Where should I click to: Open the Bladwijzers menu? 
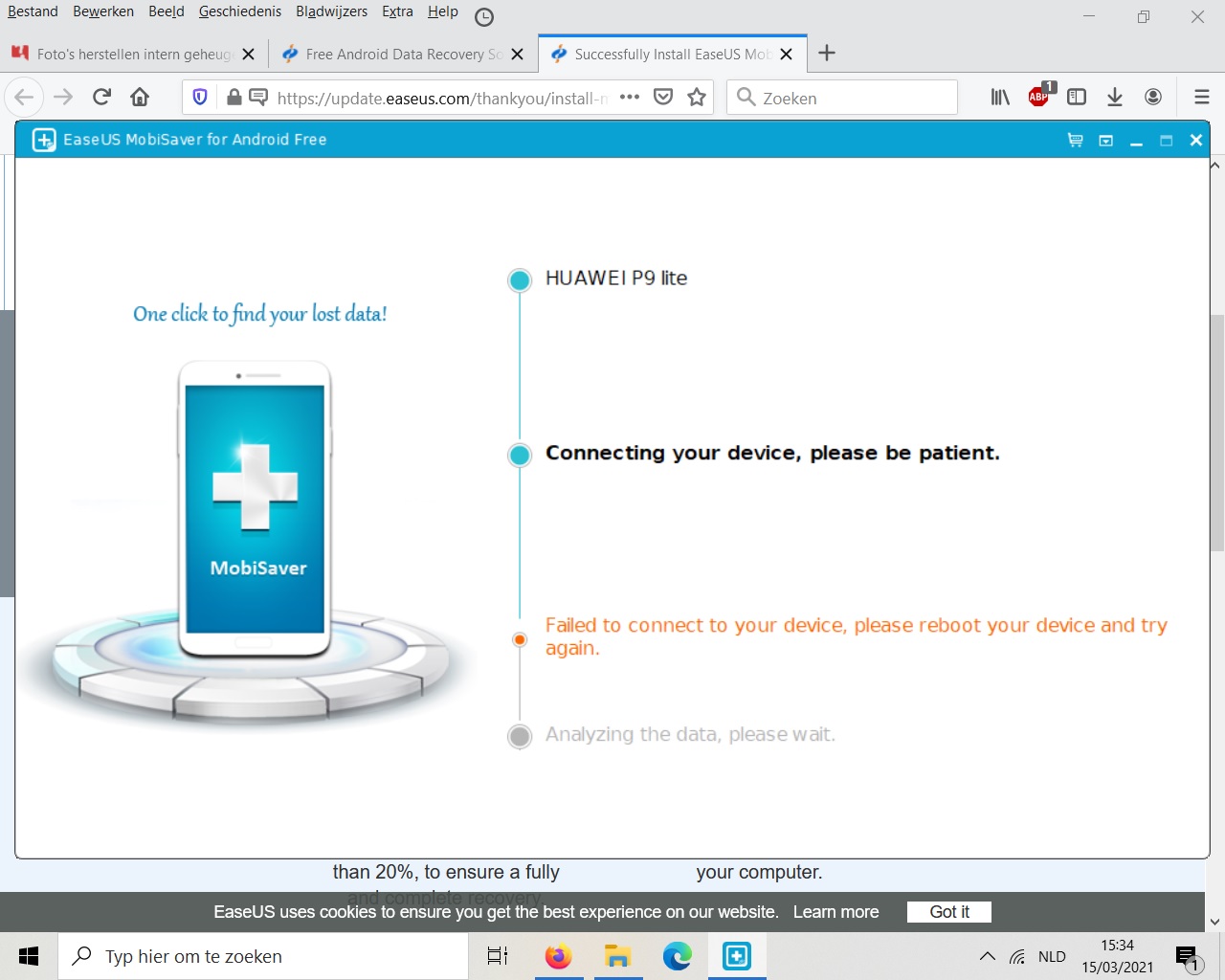coord(331,11)
